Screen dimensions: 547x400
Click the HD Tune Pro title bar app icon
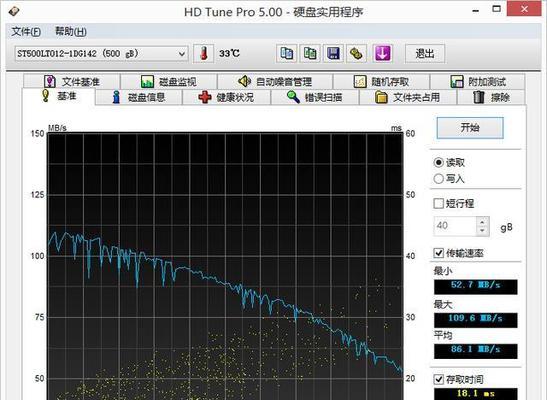14,12
